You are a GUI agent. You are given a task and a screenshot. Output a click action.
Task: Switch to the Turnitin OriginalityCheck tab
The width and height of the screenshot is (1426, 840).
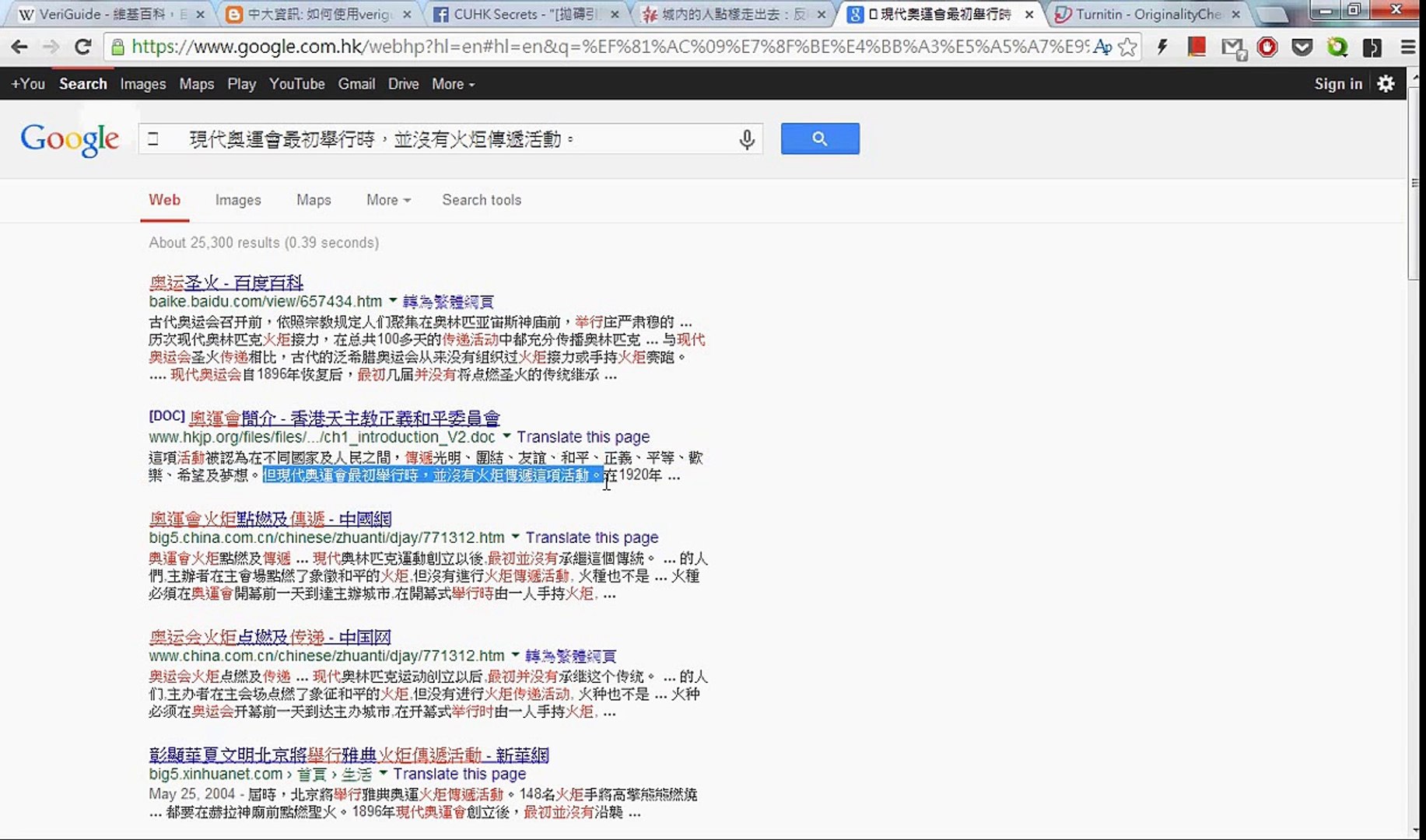(1148, 14)
